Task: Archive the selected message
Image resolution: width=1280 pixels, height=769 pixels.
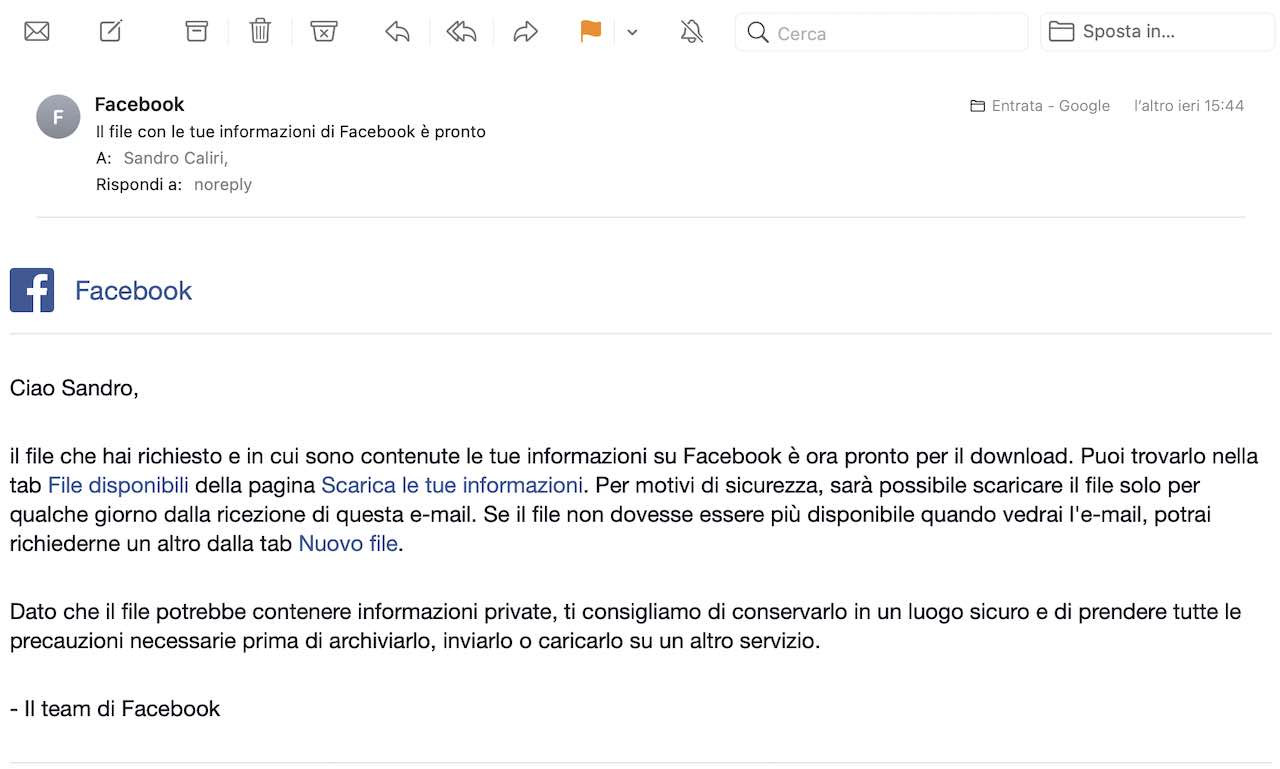Action: point(197,32)
